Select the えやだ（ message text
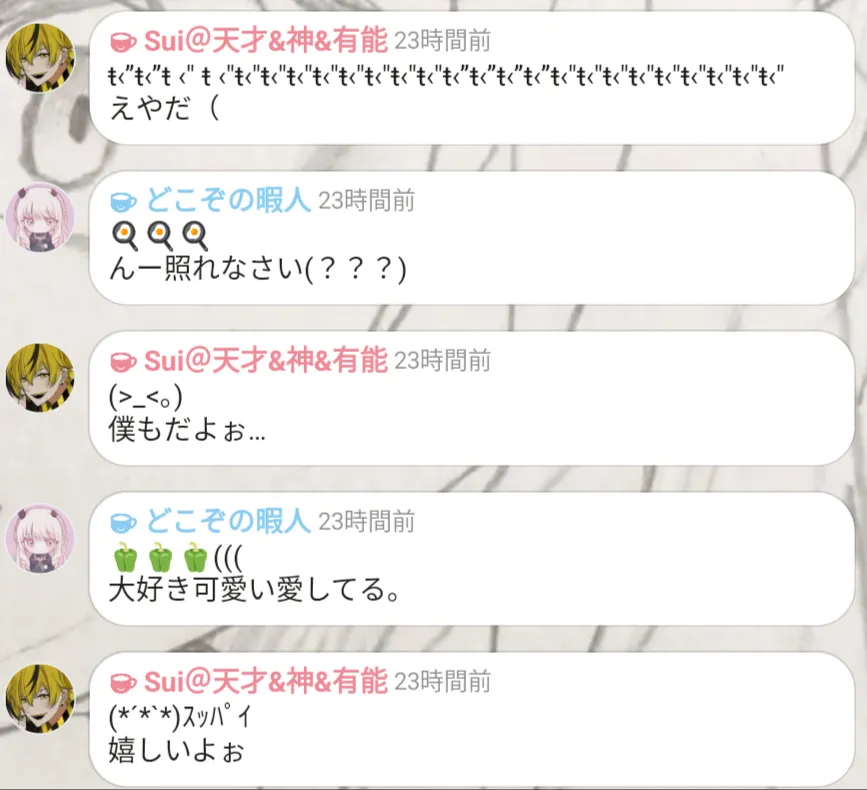Screen dimensions: 867x790 pyautogui.click(x=165, y=108)
